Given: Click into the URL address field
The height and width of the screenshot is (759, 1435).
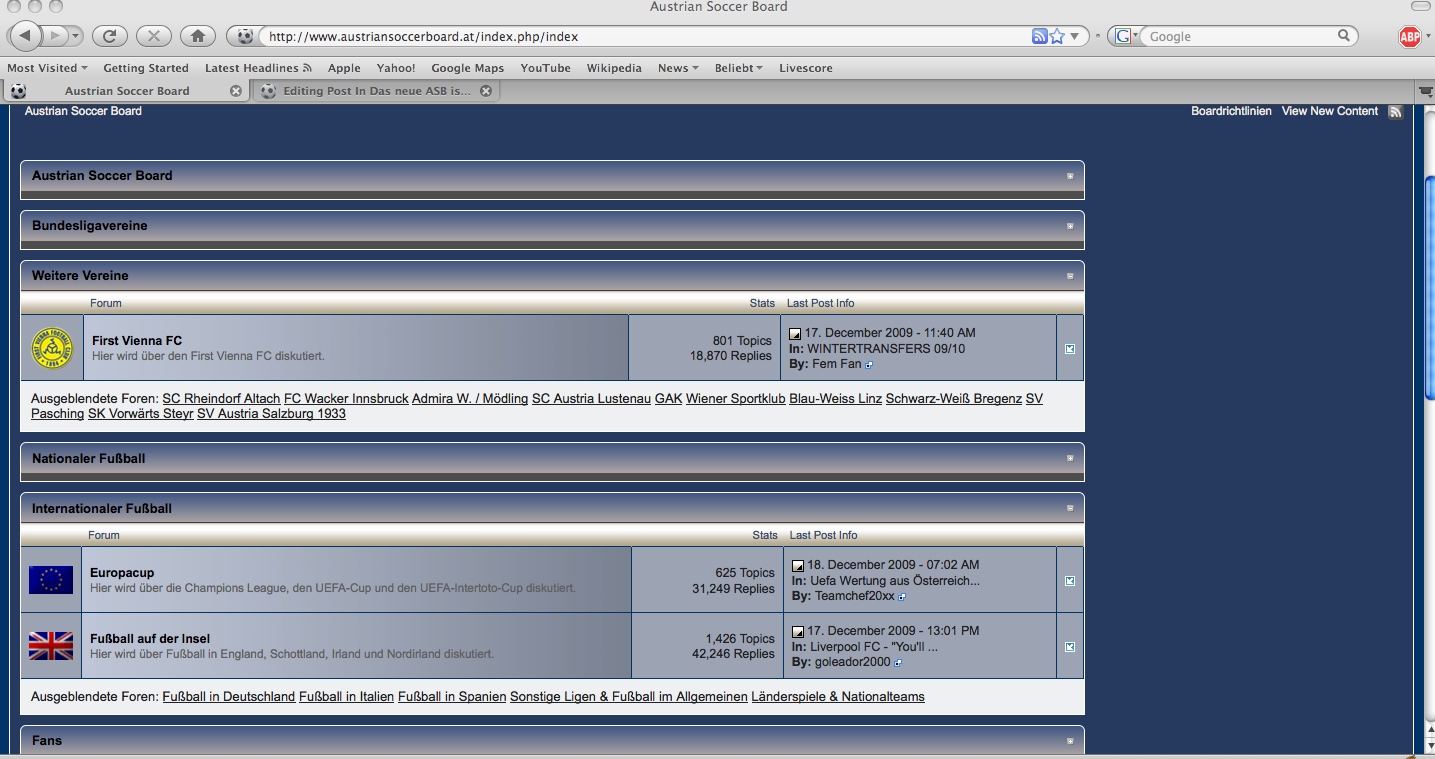Looking at the screenshot, I should (x=646, y=36).
